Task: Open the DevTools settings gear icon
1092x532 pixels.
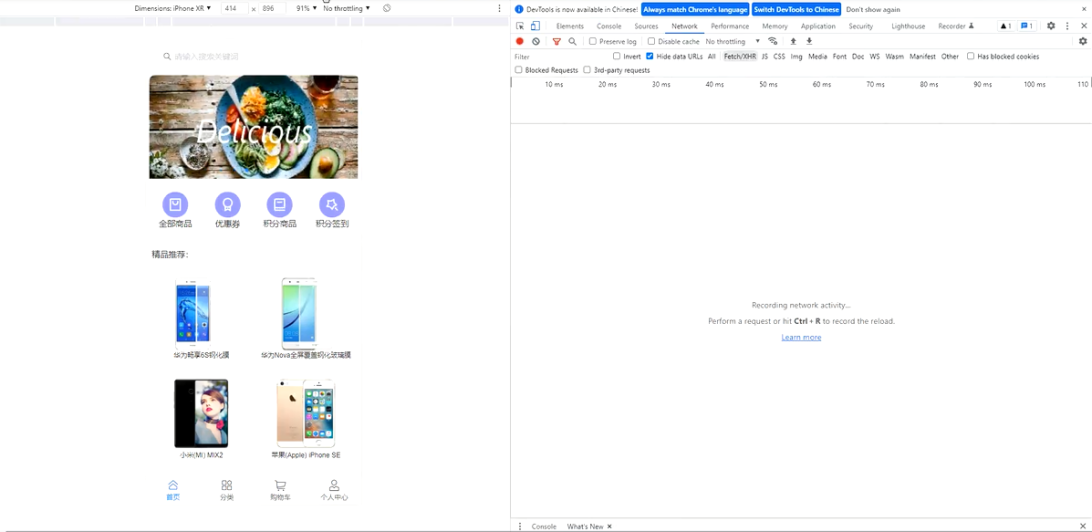Action: tap(1051, 26)
